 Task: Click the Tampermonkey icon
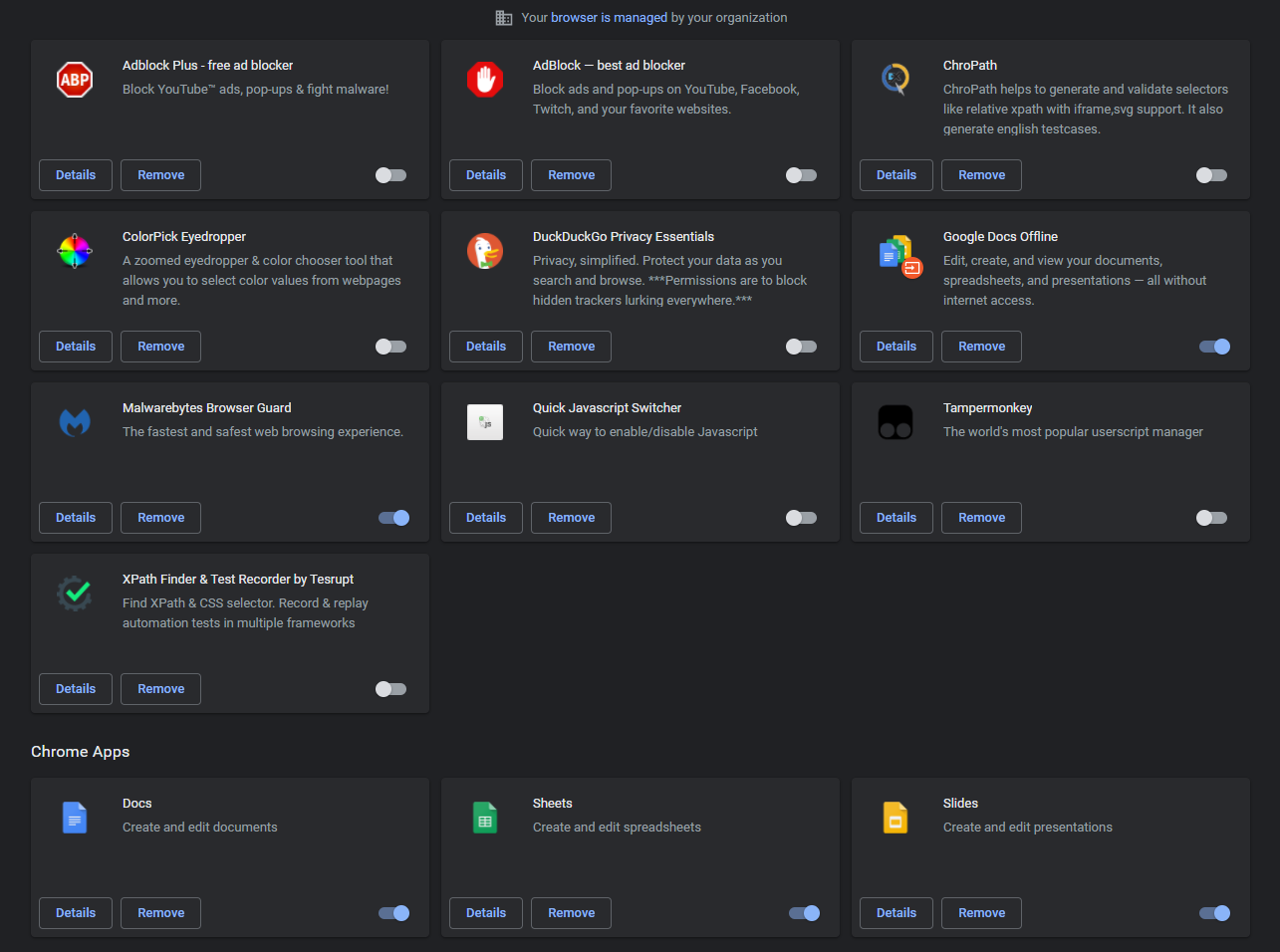click(x=896, y=422)
